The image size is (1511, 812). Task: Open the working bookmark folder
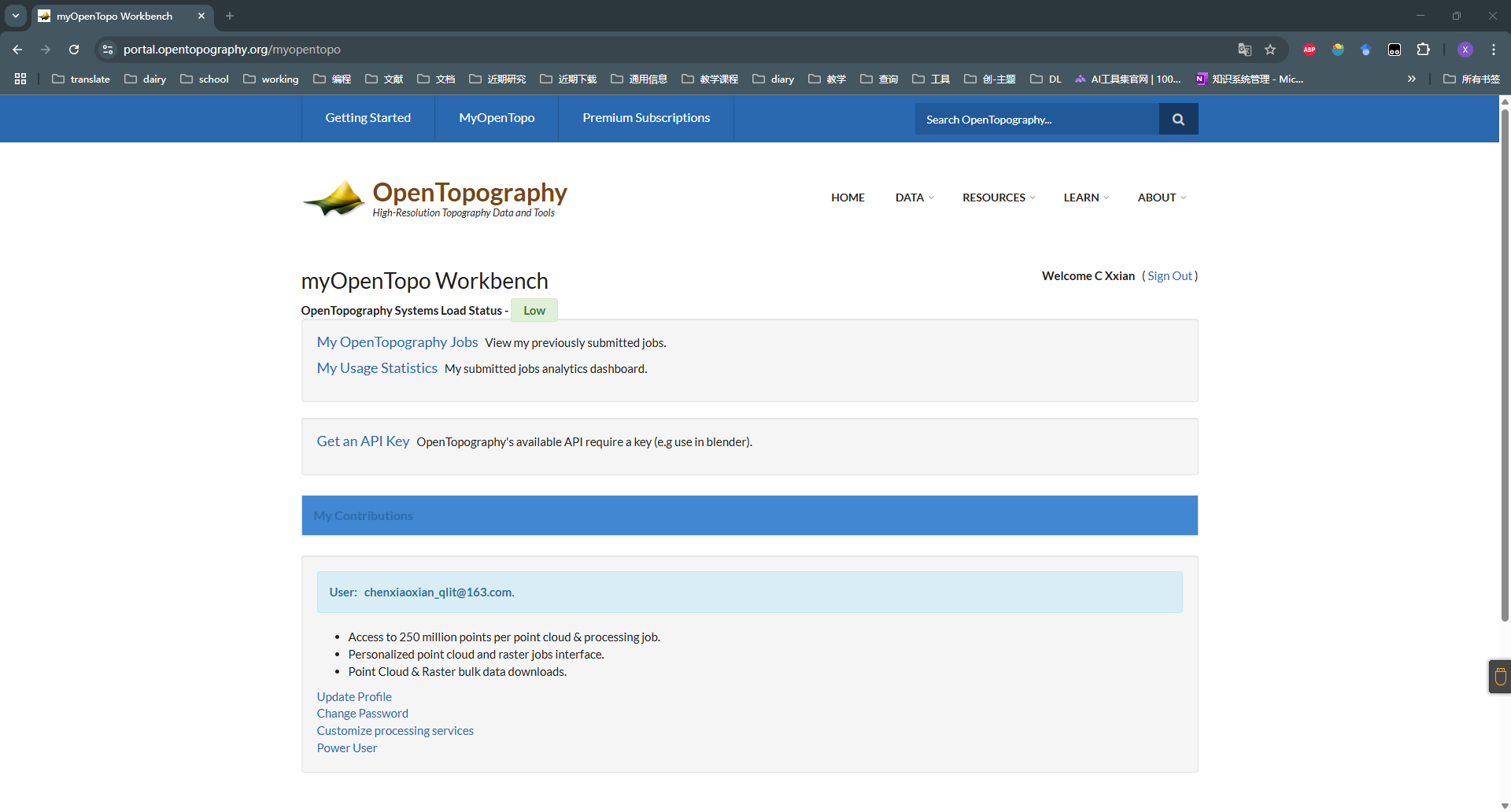[x=272, y=79]
